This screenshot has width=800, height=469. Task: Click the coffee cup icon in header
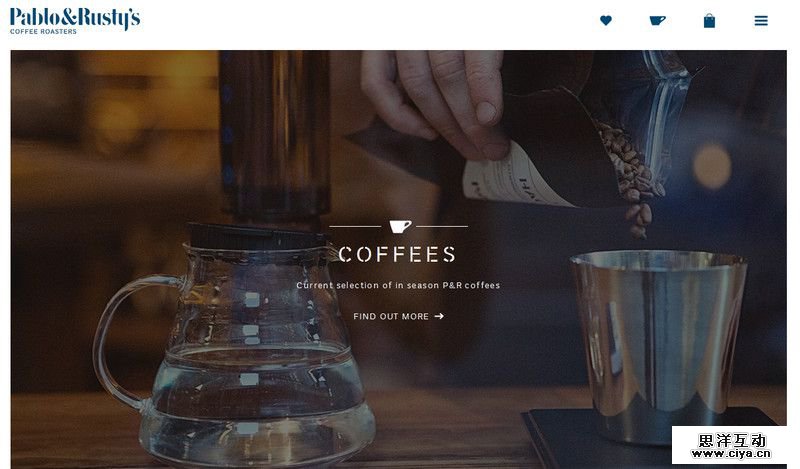(x=657, y=20)
